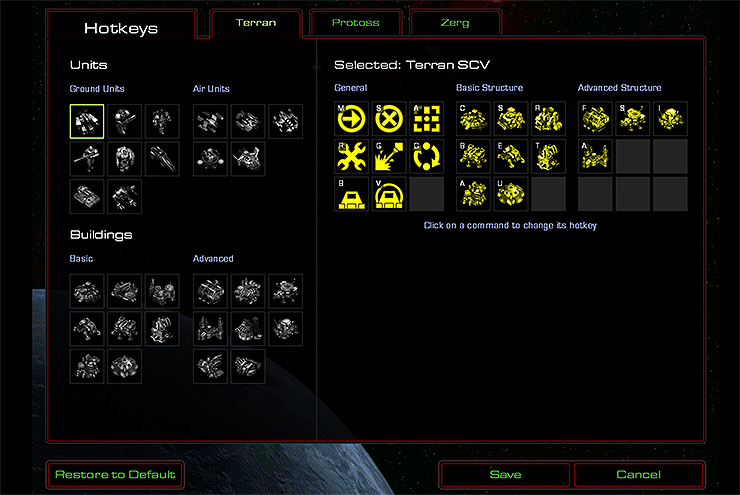
Task: Select Academy in Buildings Basic list
Action: coord(87,367)
